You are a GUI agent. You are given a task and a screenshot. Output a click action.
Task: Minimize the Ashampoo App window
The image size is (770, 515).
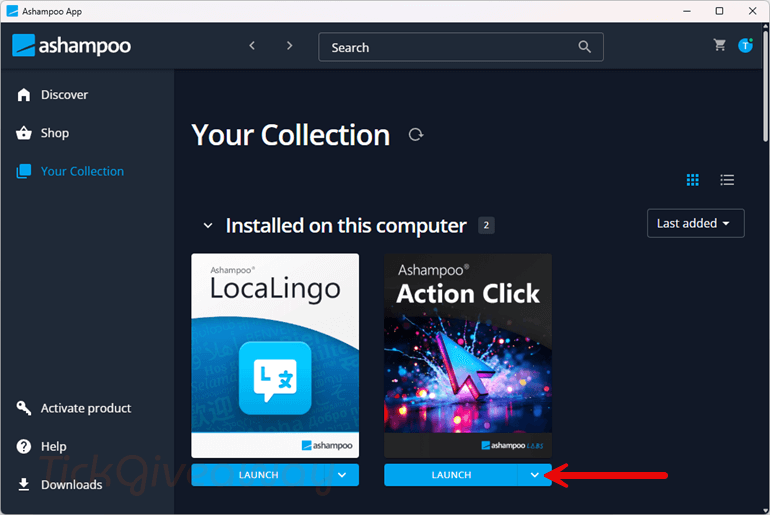pos(687,11)
